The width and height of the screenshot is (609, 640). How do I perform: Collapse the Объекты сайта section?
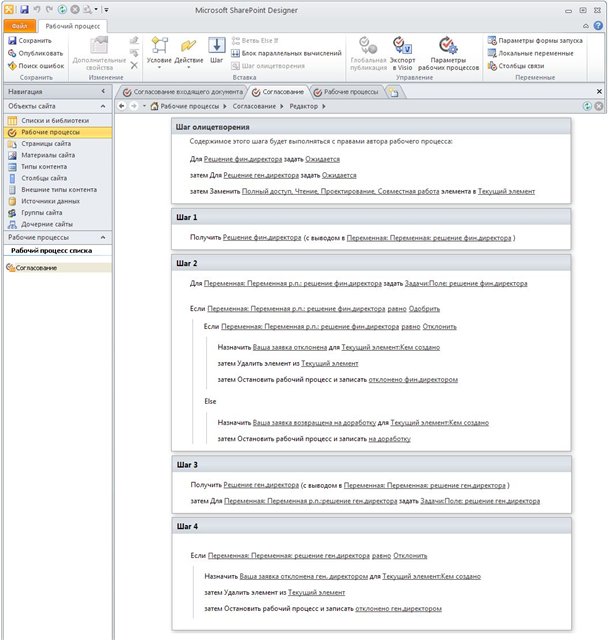tap(103, 106)
